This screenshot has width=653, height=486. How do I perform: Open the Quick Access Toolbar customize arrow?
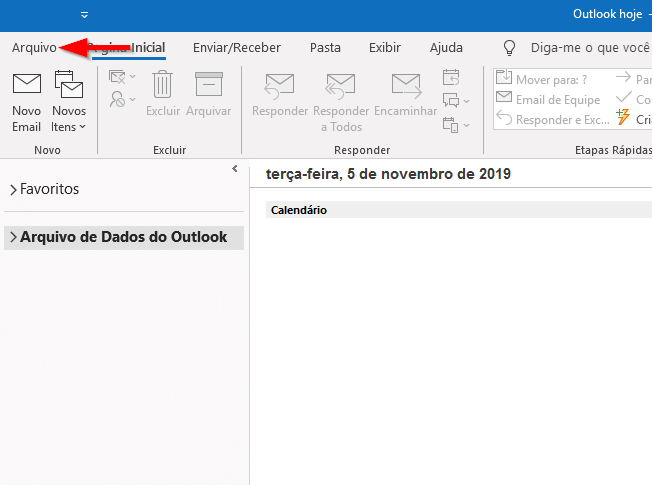click(x=85, y=15)
